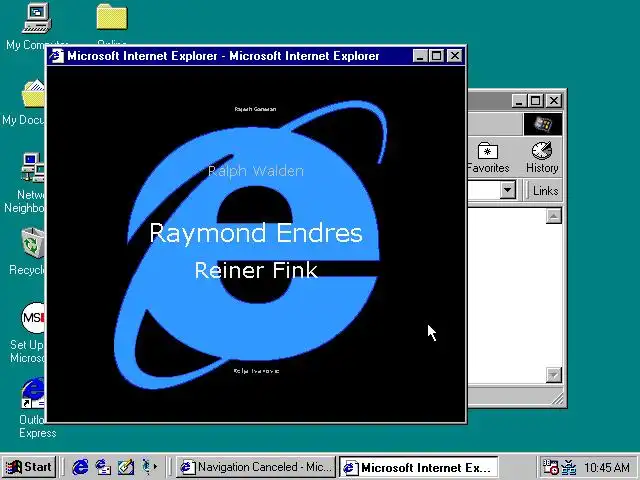
Task: Click Links toolbar label in background window
Action: coord(545,191)
